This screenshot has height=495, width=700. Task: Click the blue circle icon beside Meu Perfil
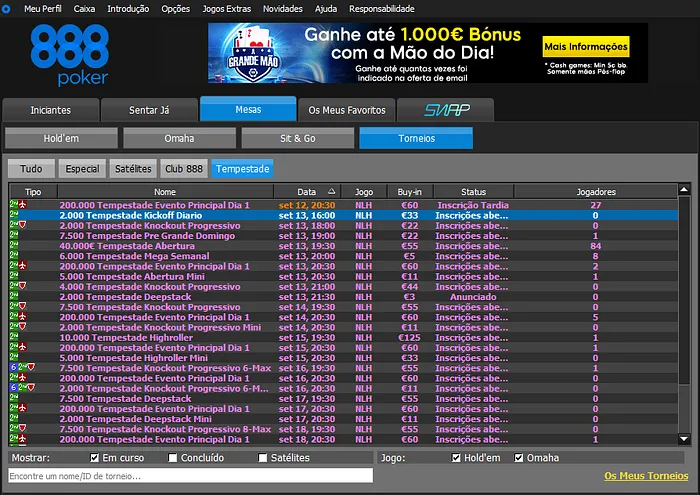tap(6, 8)
